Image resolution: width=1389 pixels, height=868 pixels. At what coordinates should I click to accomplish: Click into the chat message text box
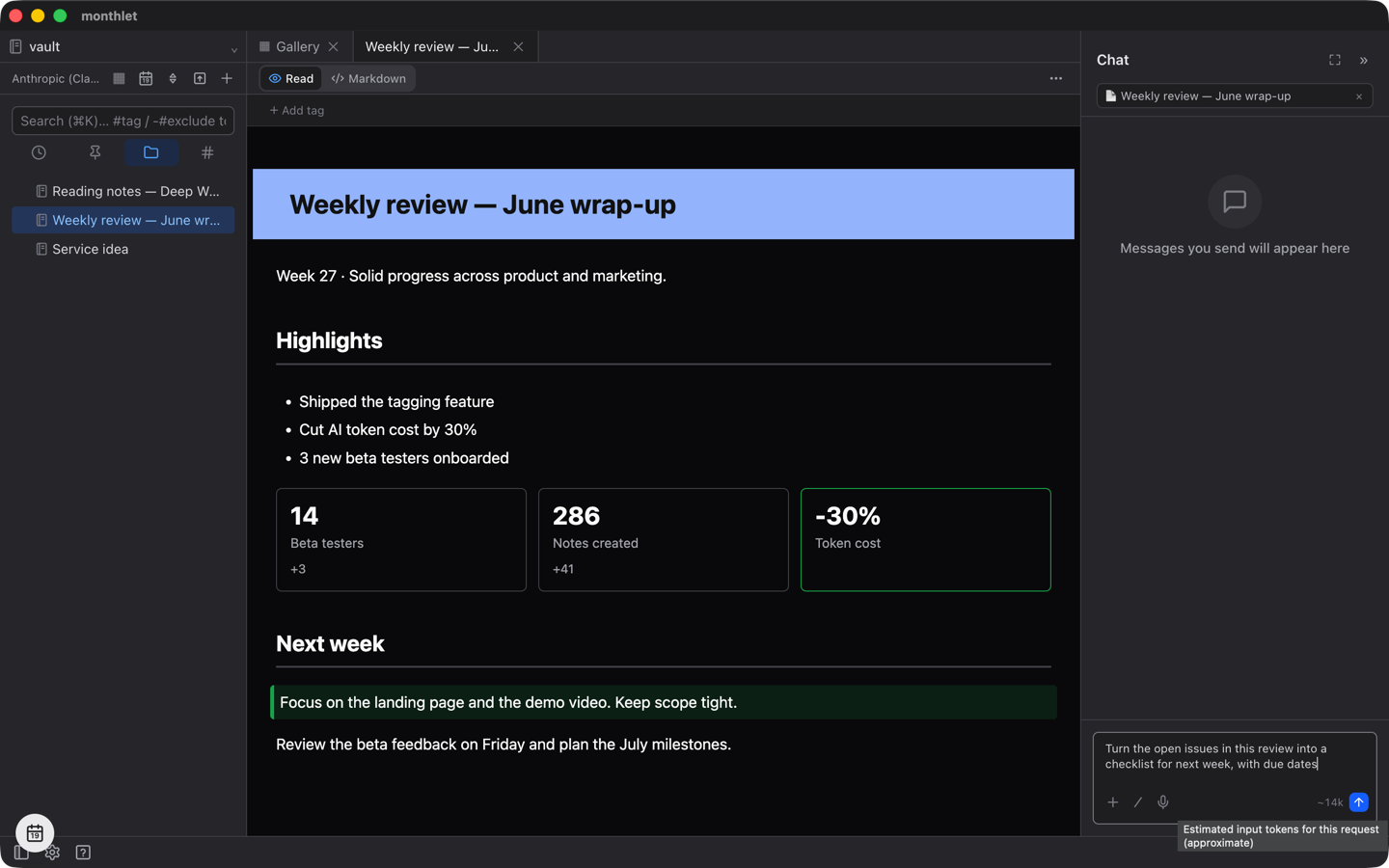pos(1235,757)
